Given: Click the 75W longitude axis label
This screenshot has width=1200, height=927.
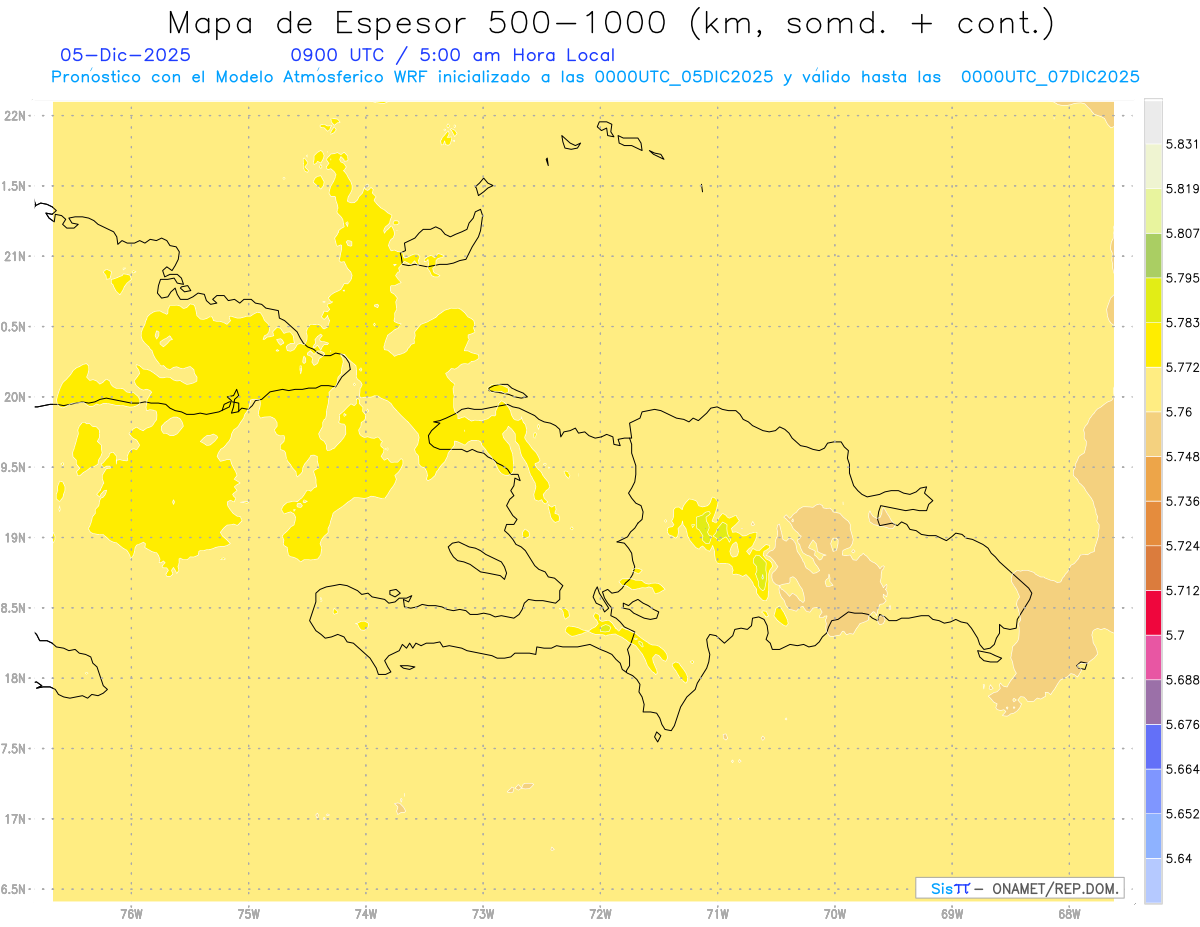Looking at the screenshot, I should coord(249,914).
